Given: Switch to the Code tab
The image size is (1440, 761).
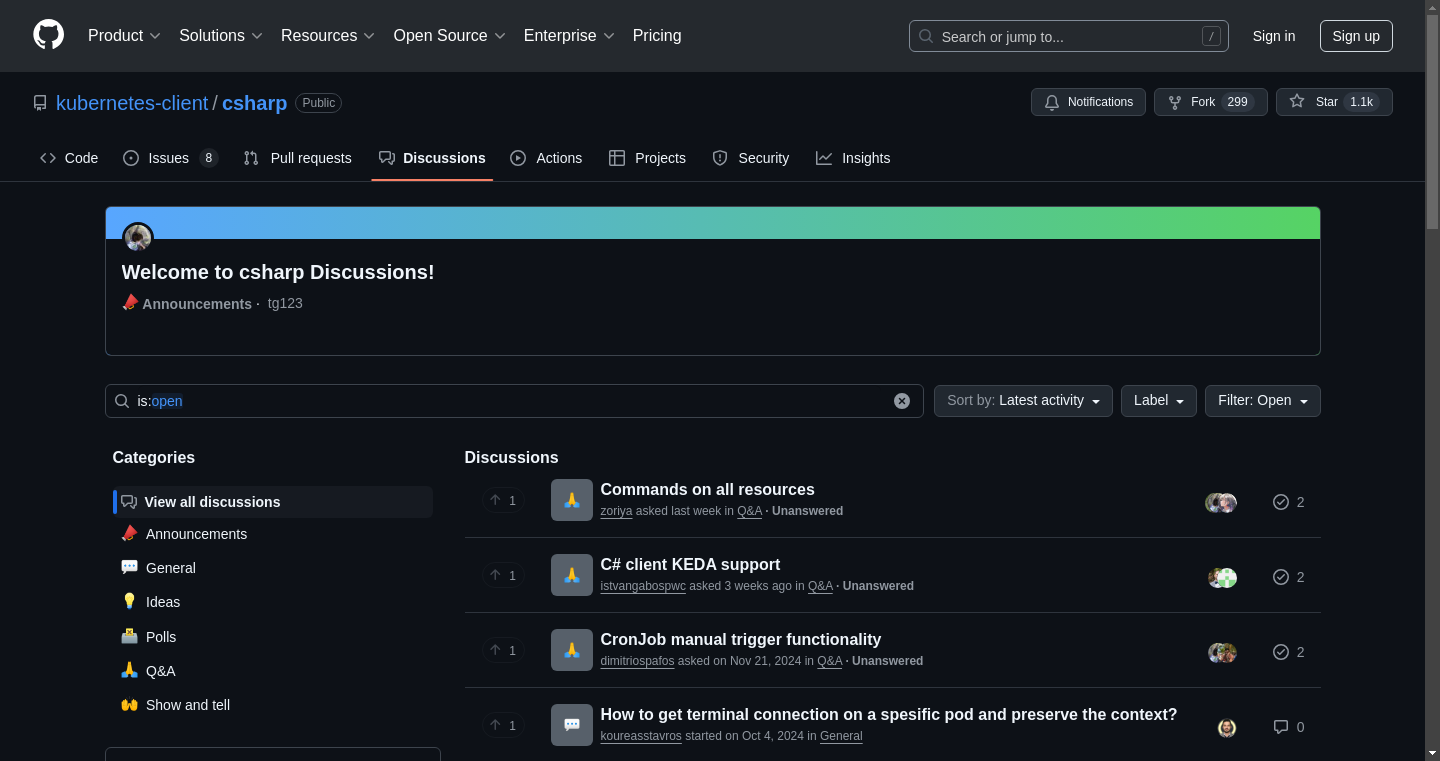Looking at the screenshot, I should coord(69,158).
